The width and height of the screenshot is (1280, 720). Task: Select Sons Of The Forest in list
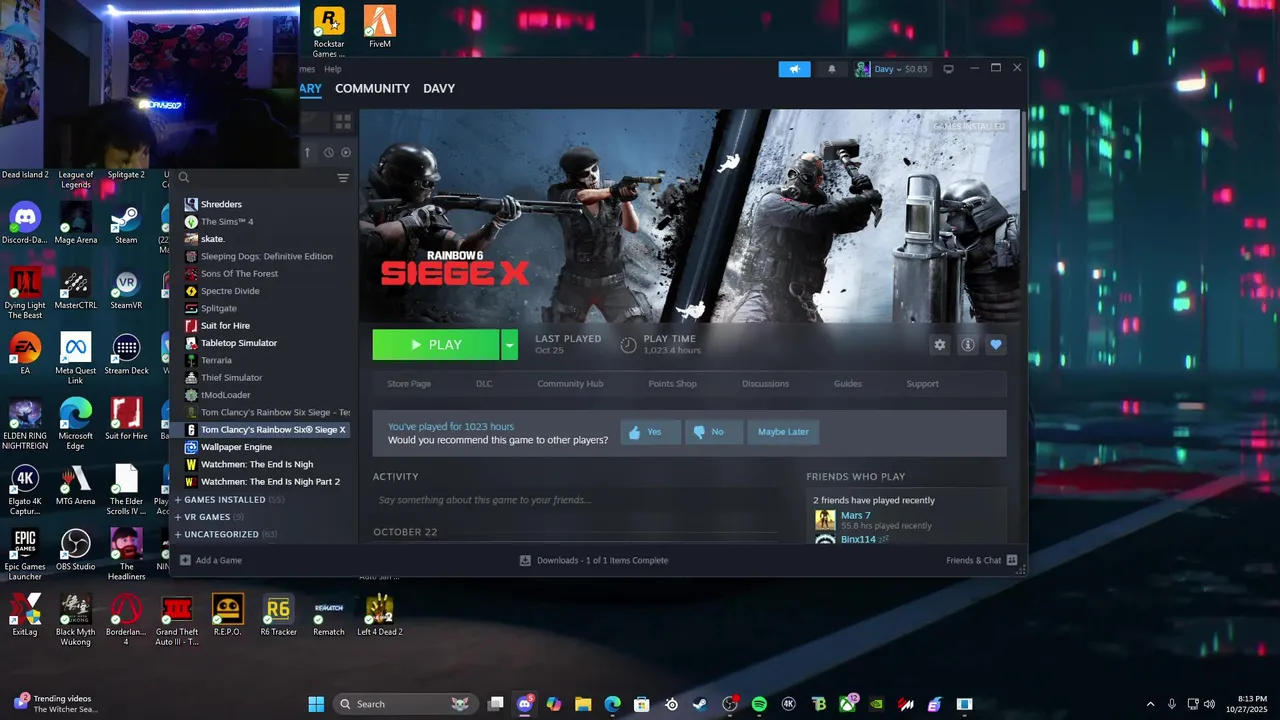(x=240, y=273)
